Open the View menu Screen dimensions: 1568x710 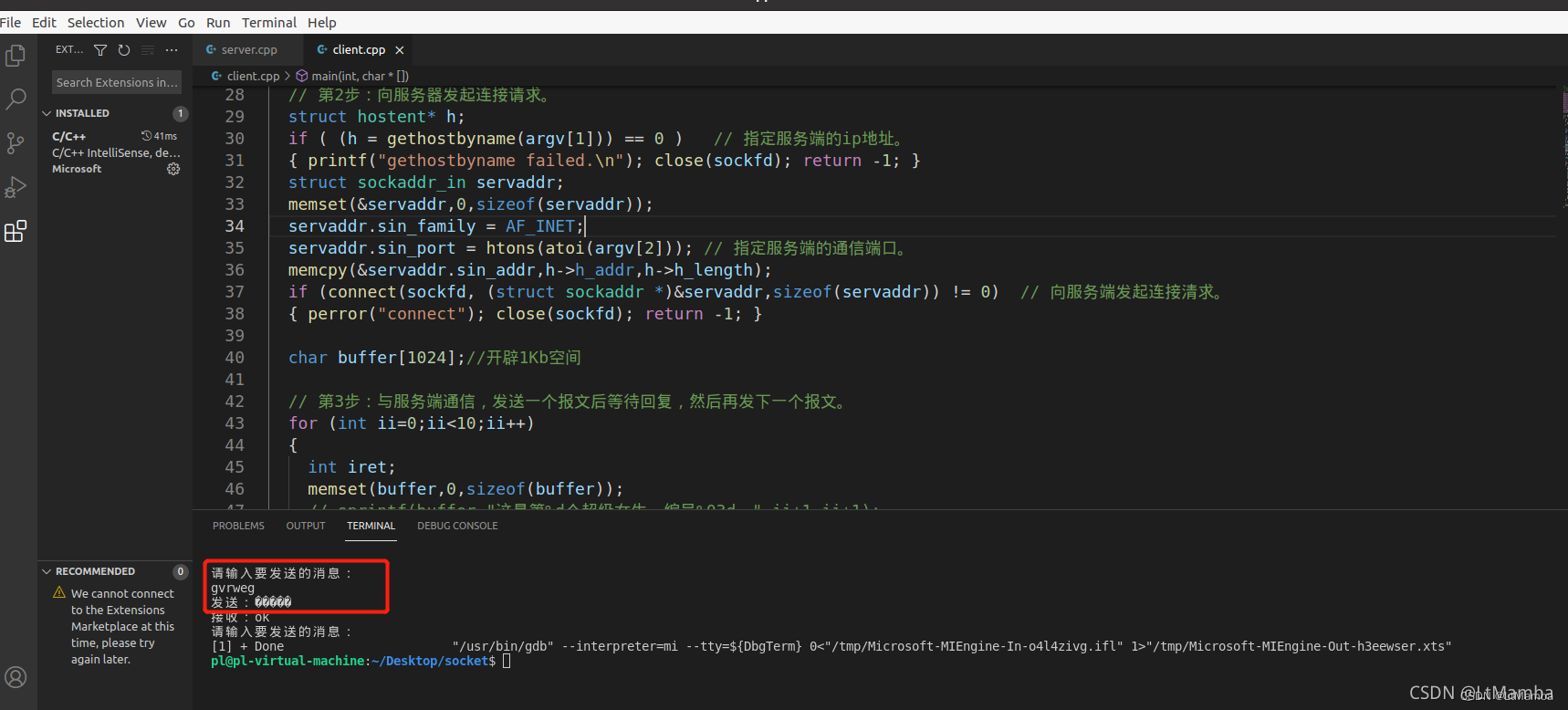click(x=152, y=23)
